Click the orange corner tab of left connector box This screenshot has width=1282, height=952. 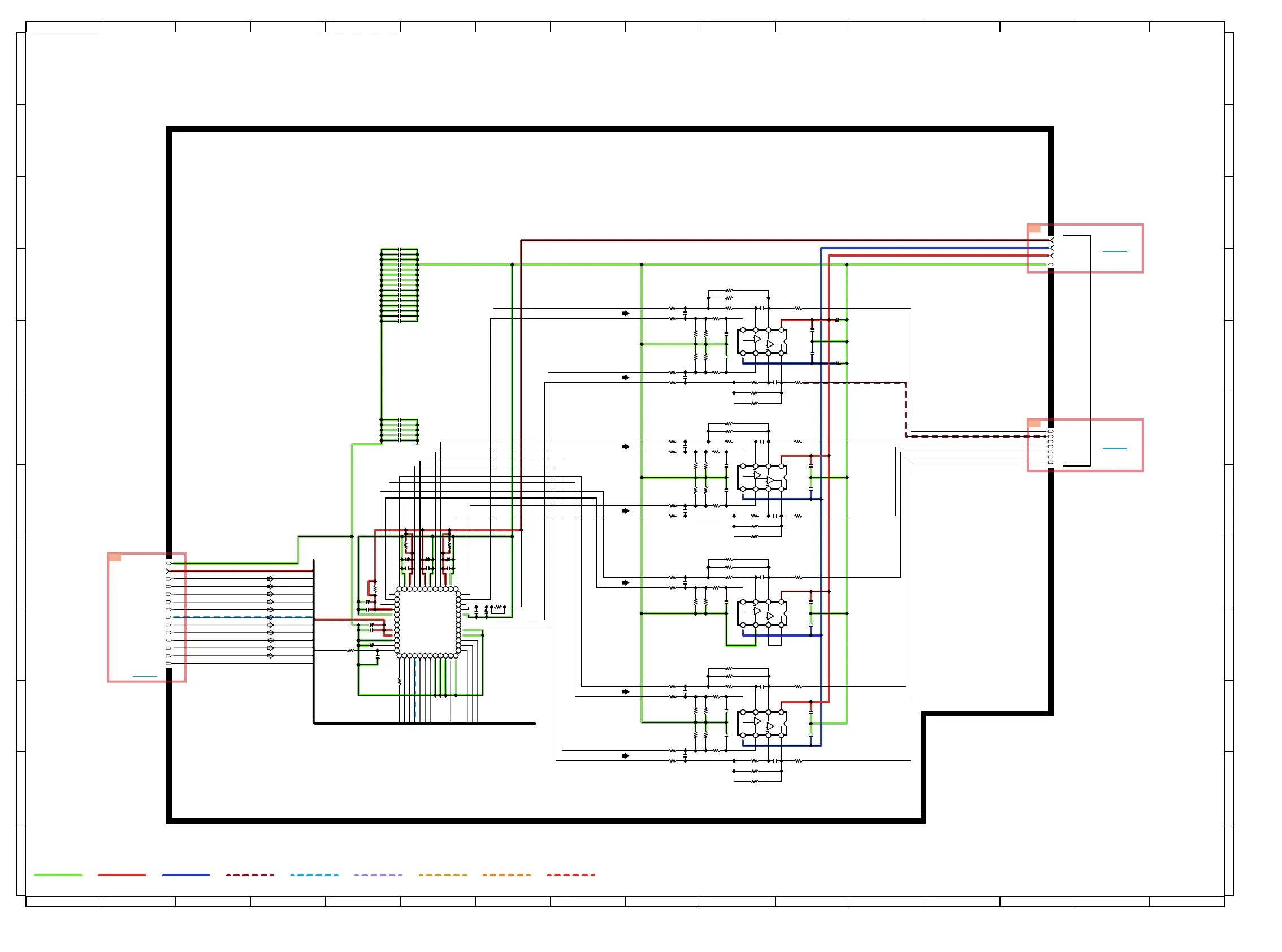115,557
